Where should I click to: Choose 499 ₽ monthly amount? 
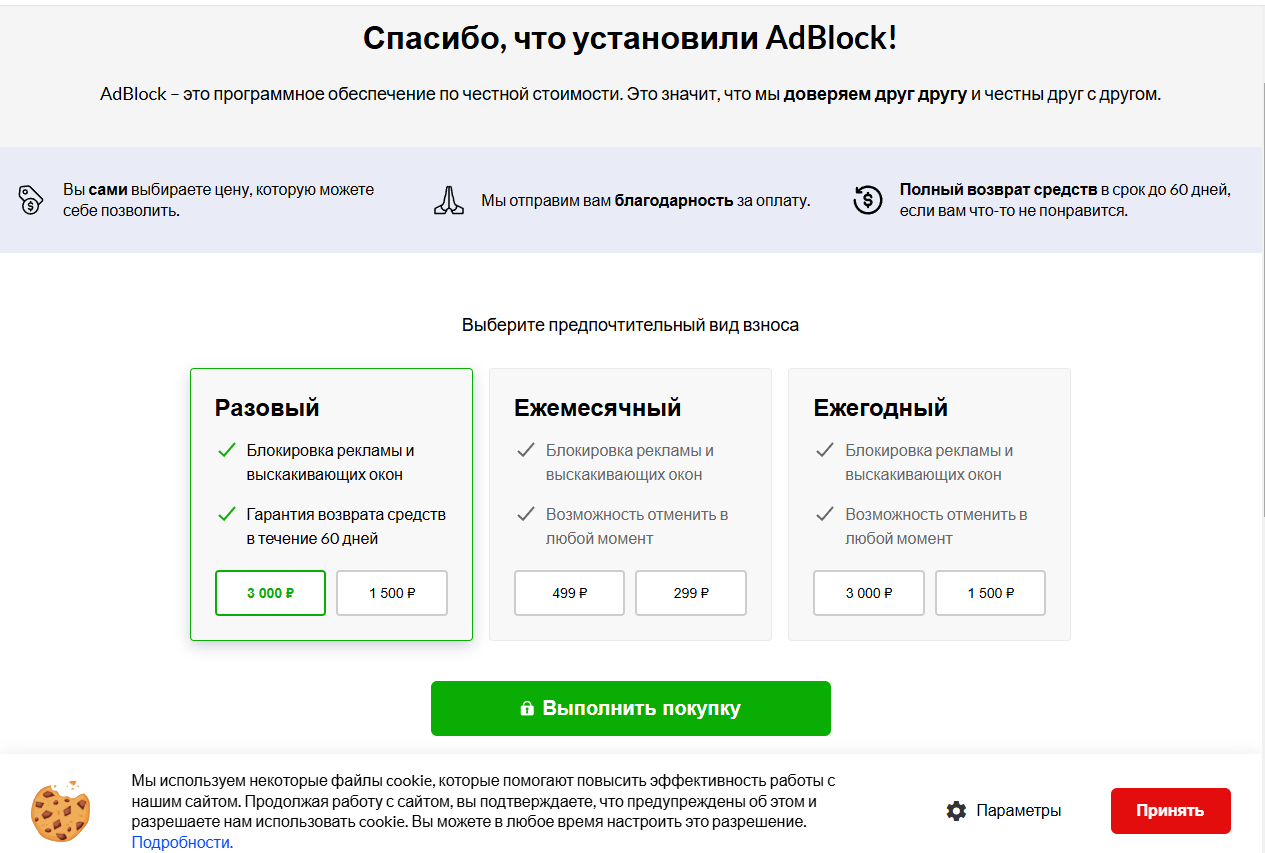point(570,593)
